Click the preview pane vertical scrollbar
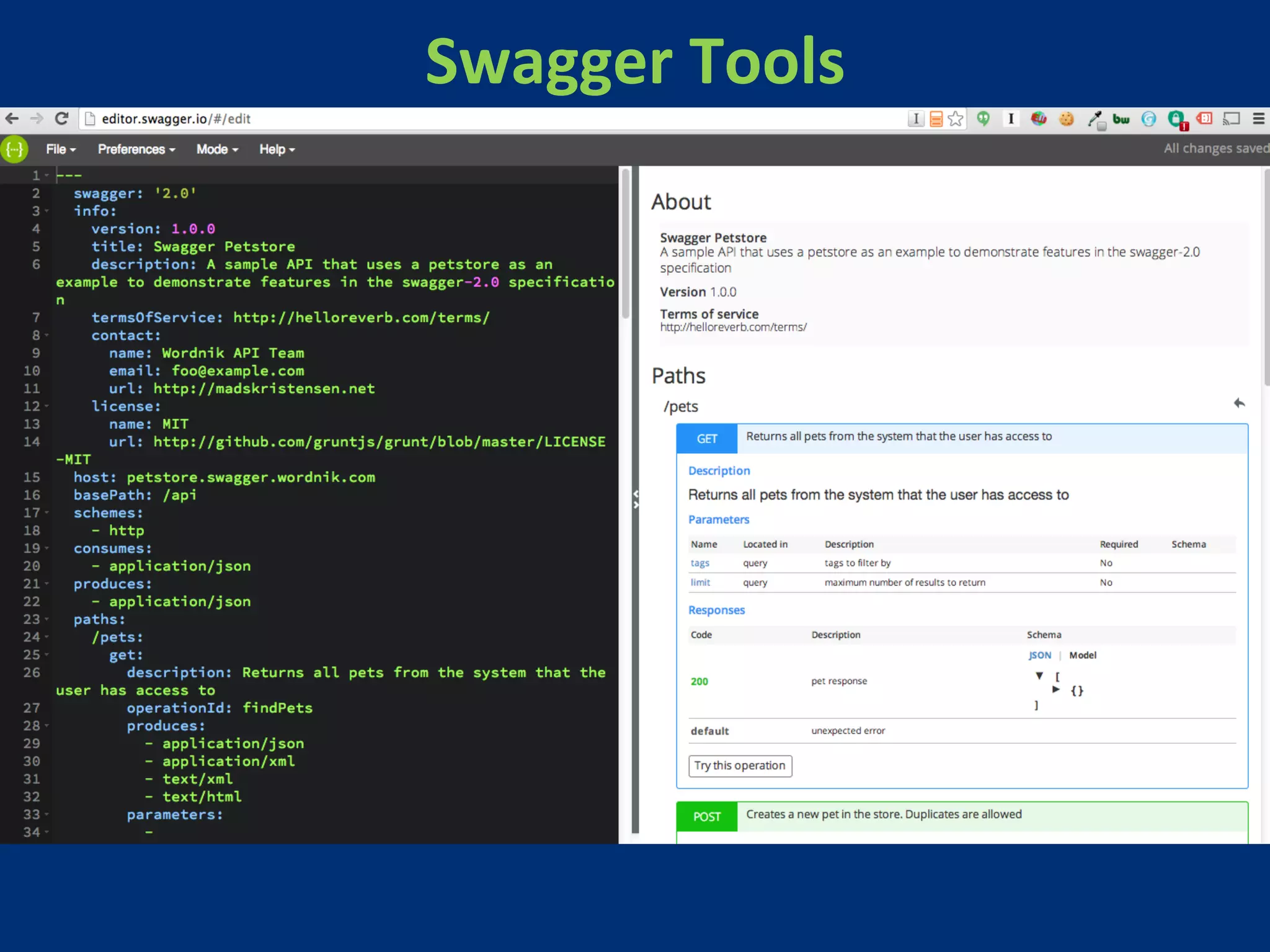The width and height of the screenshot is (1270, 952). (x=1266, y=277)
